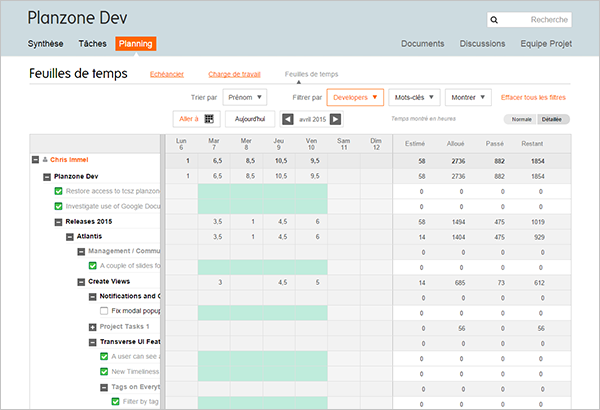Viewport: 600px width, 410px height.
Task: Toggle checkbox for Filter by tag task
Action: point(116,402)
